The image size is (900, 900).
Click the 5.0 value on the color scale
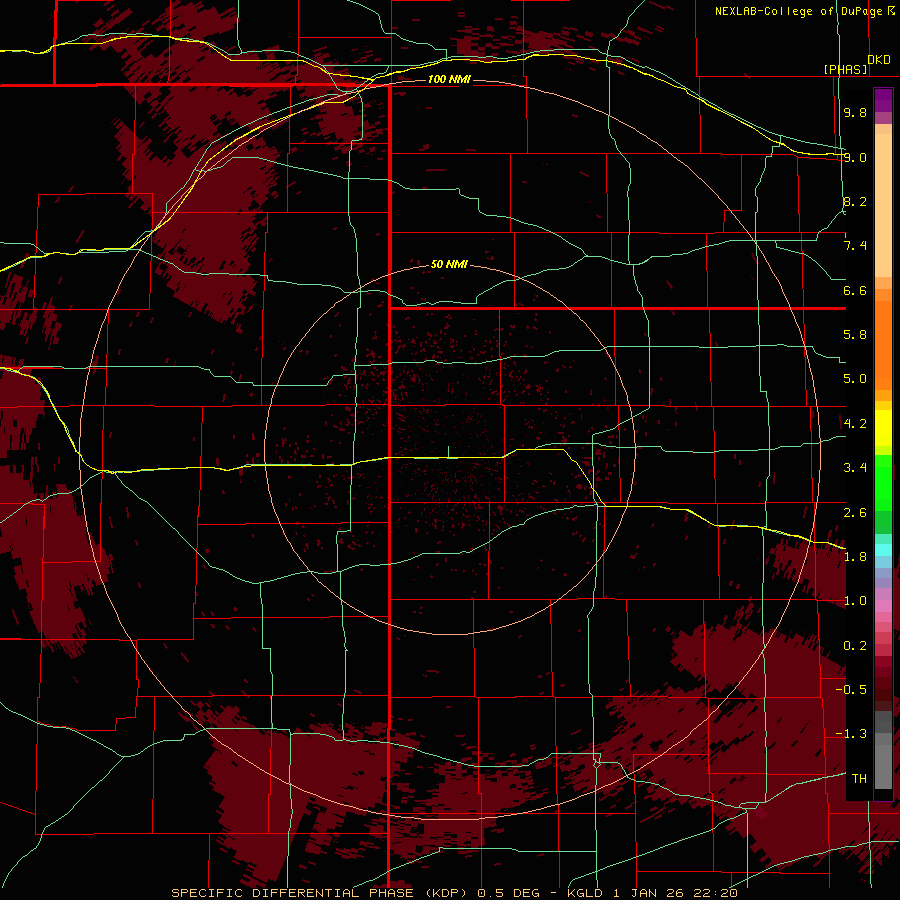point(855,379)
